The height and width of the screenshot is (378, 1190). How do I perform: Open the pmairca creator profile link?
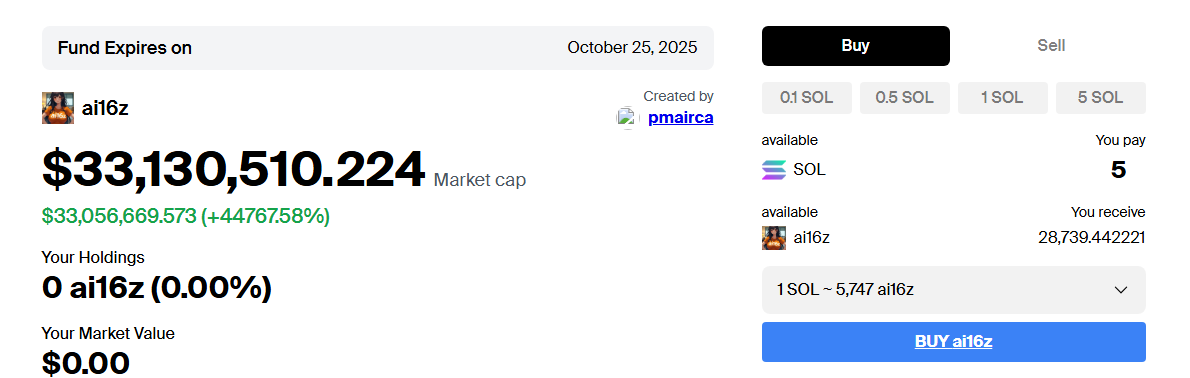681,118
